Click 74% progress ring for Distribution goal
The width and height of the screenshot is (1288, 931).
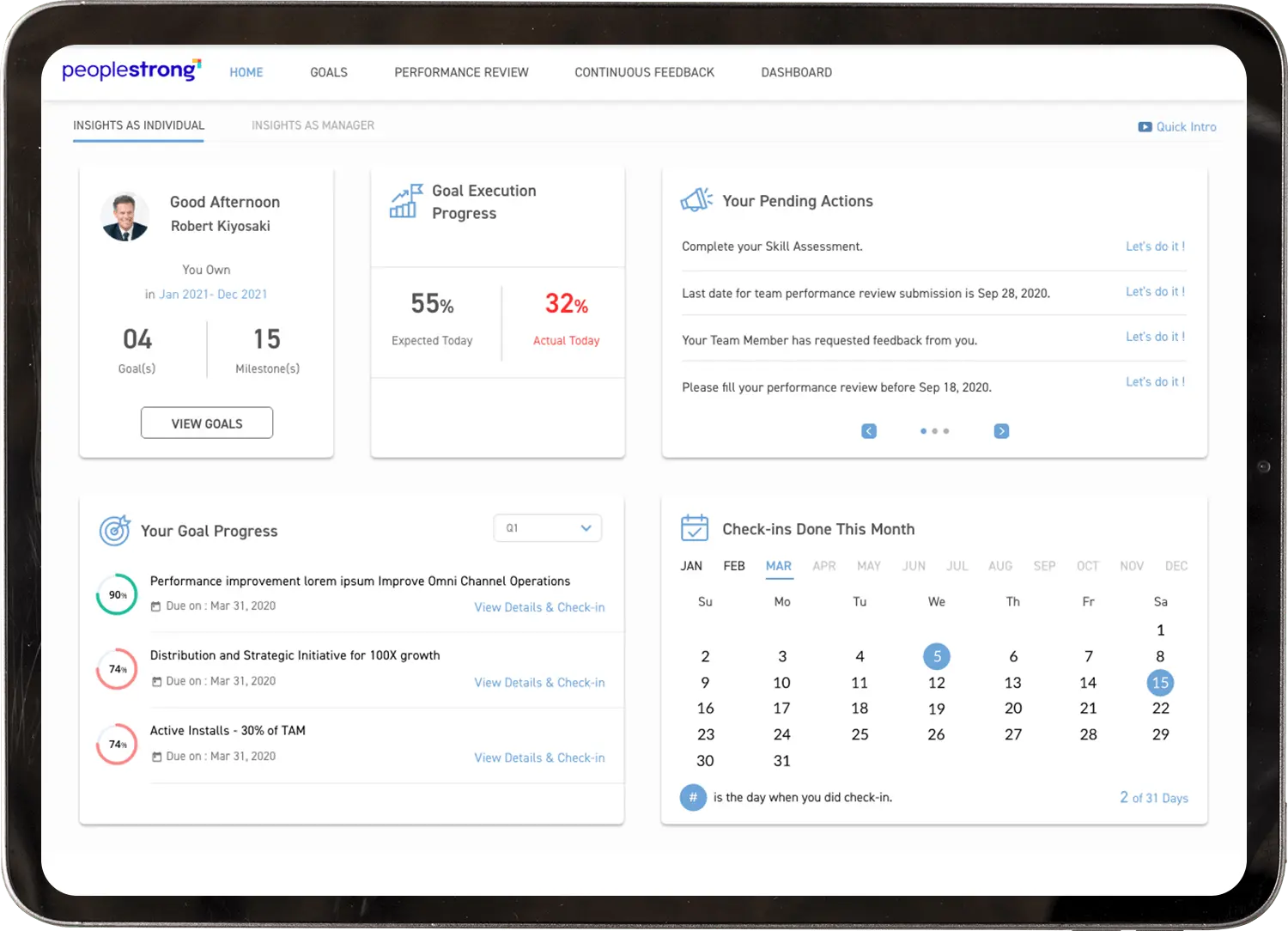(x=117, y=669)
